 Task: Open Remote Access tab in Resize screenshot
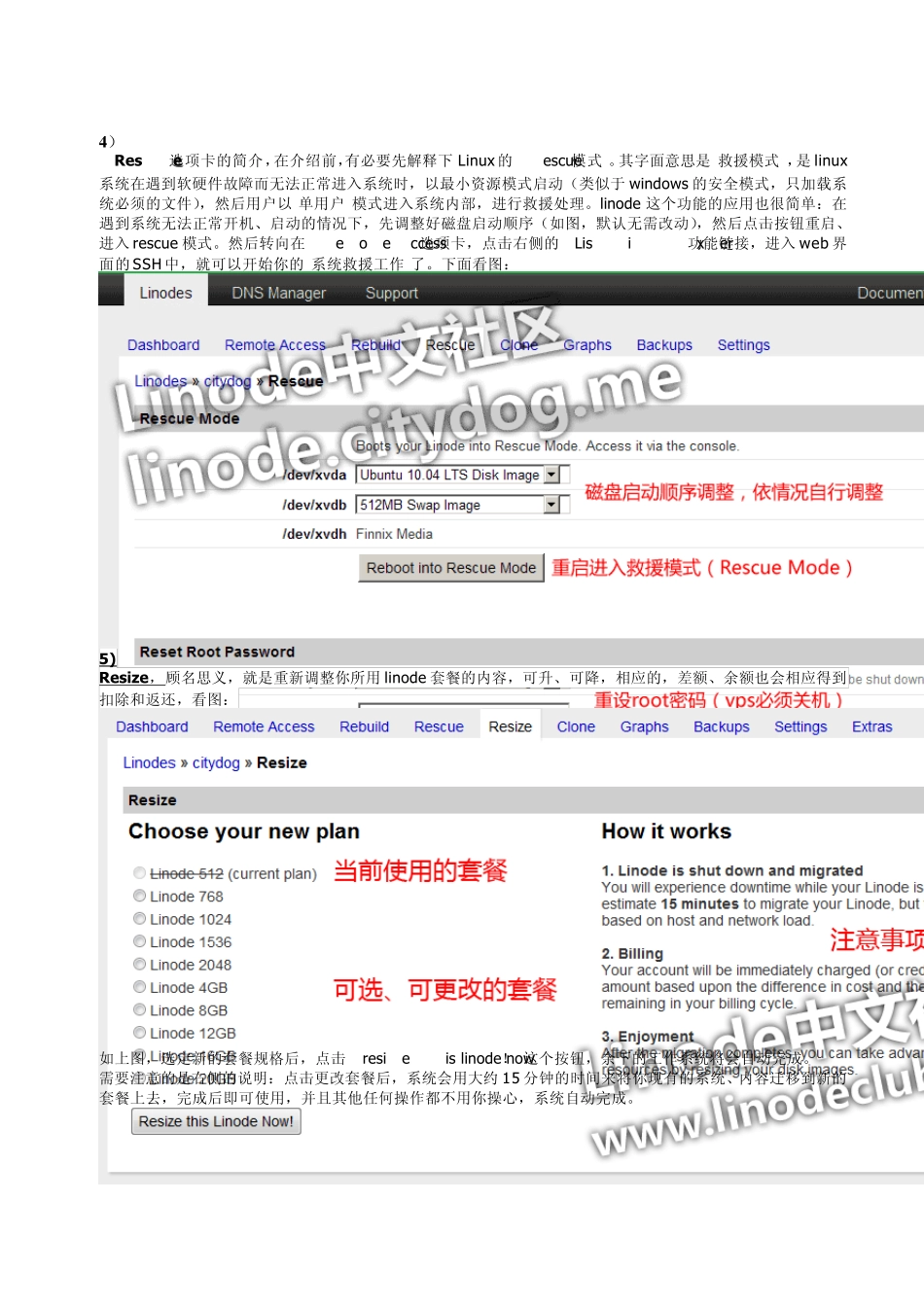click(x=264, y=726)
